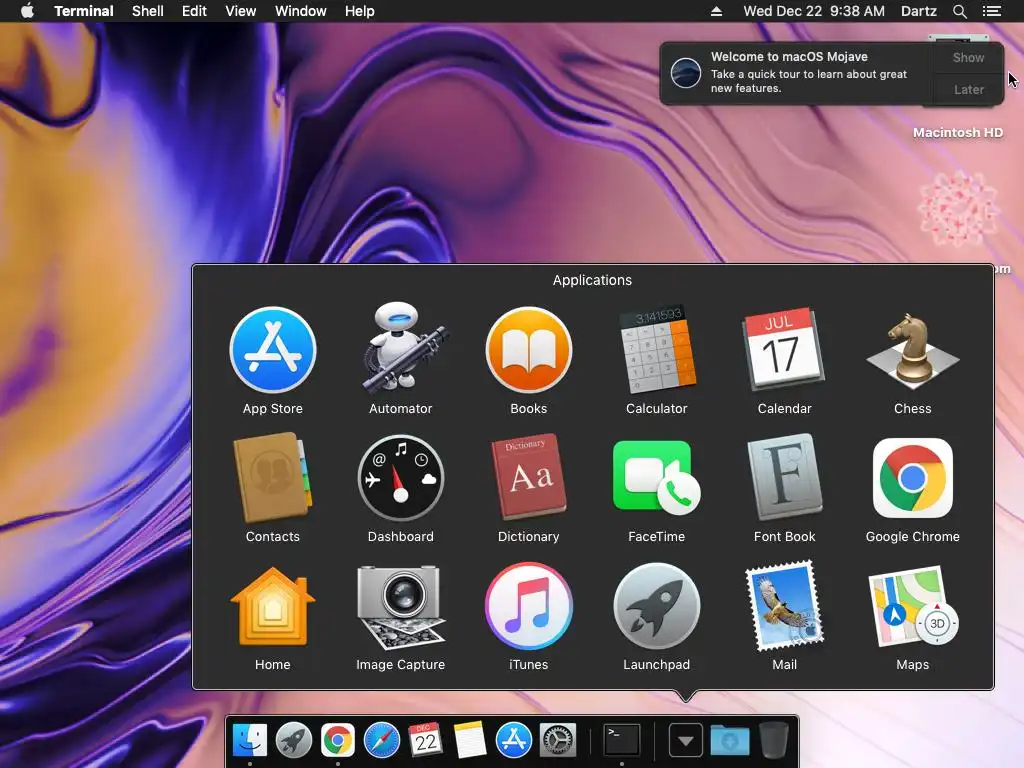Open the Terminal menu
The height and width of the screenshot is (768, 1024).
(x=84, y=11)
